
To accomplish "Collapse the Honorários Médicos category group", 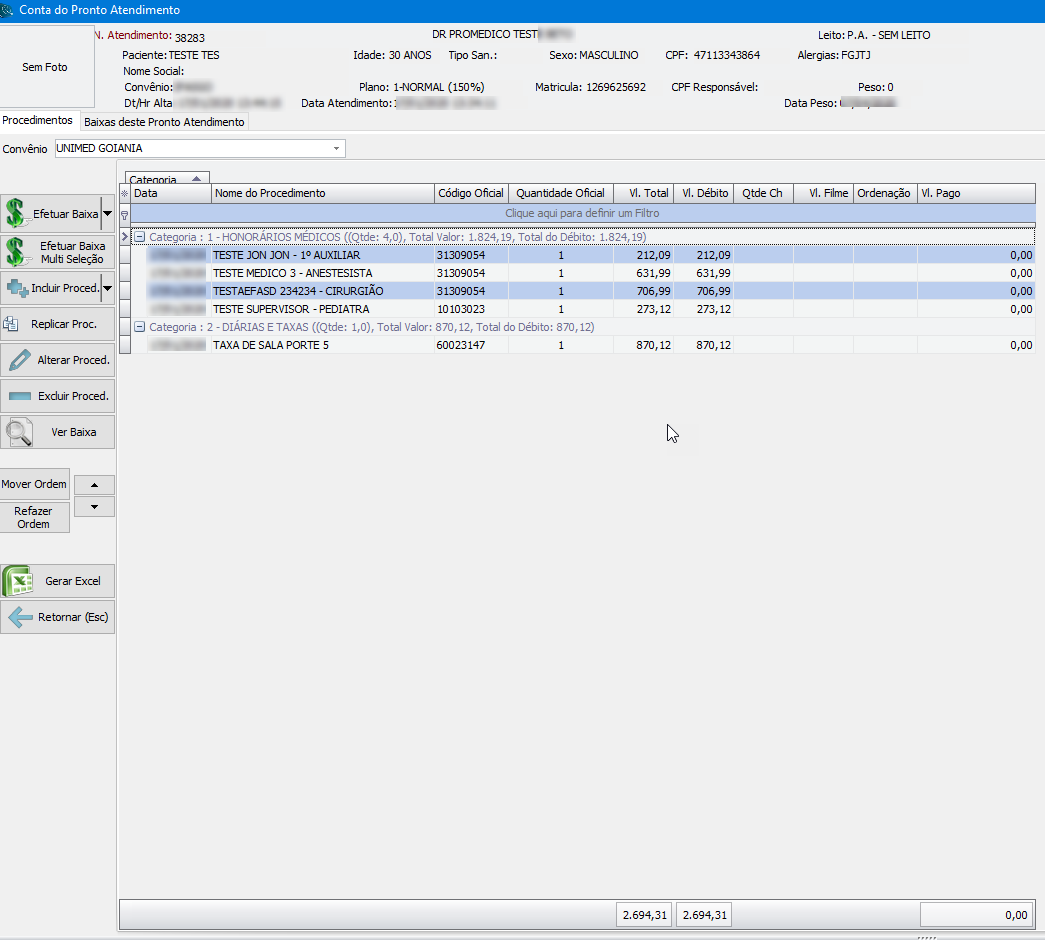I will pos(139,237).
